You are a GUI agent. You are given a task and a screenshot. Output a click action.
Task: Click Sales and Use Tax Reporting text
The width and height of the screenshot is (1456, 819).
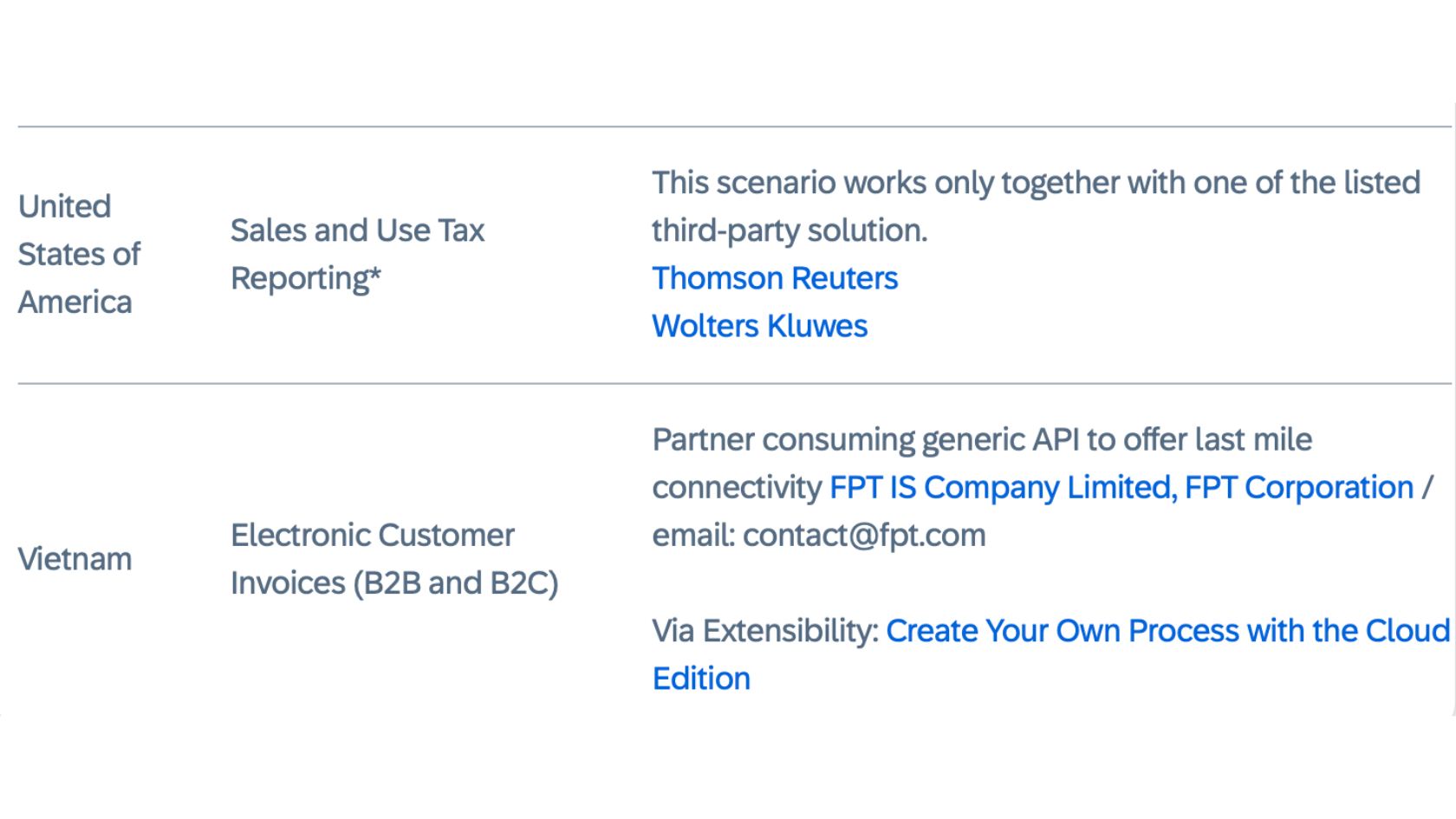[357, 254]
